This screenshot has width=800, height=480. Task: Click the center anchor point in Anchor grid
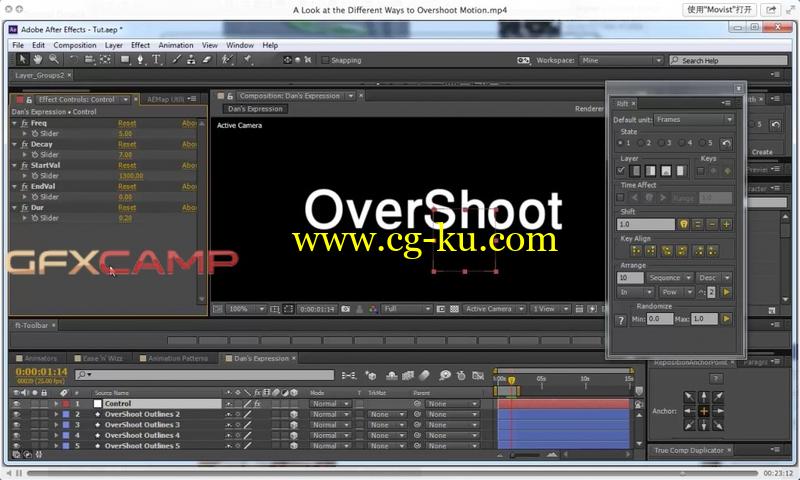click(x=704, y=411)
